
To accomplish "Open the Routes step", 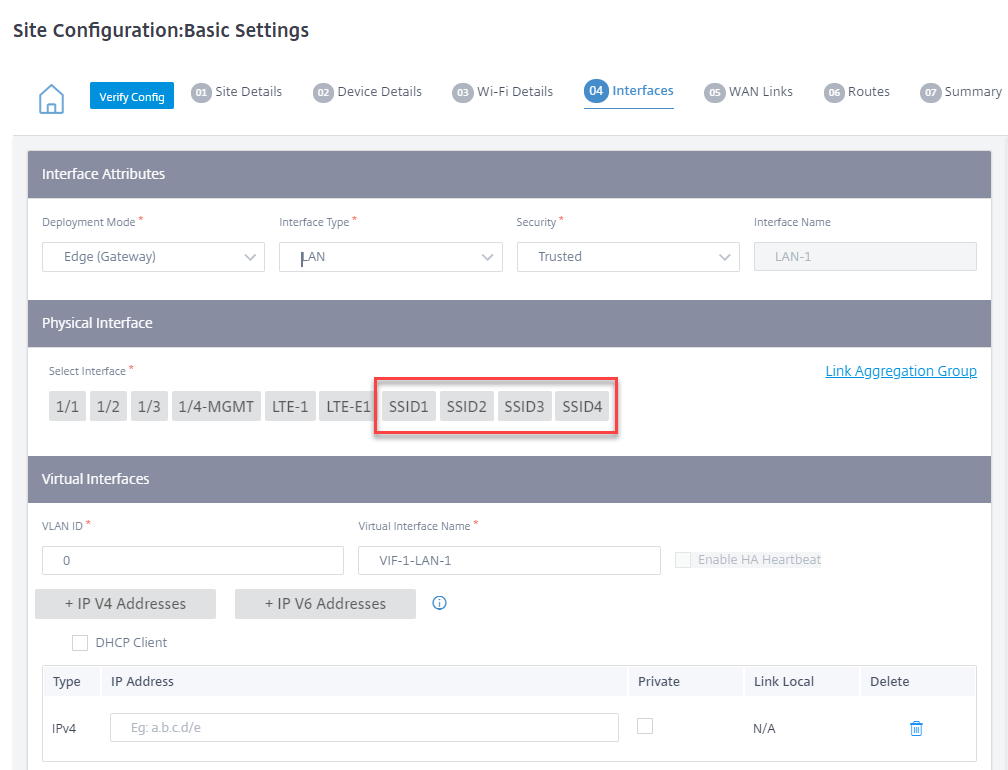I will tap(857, 92).
